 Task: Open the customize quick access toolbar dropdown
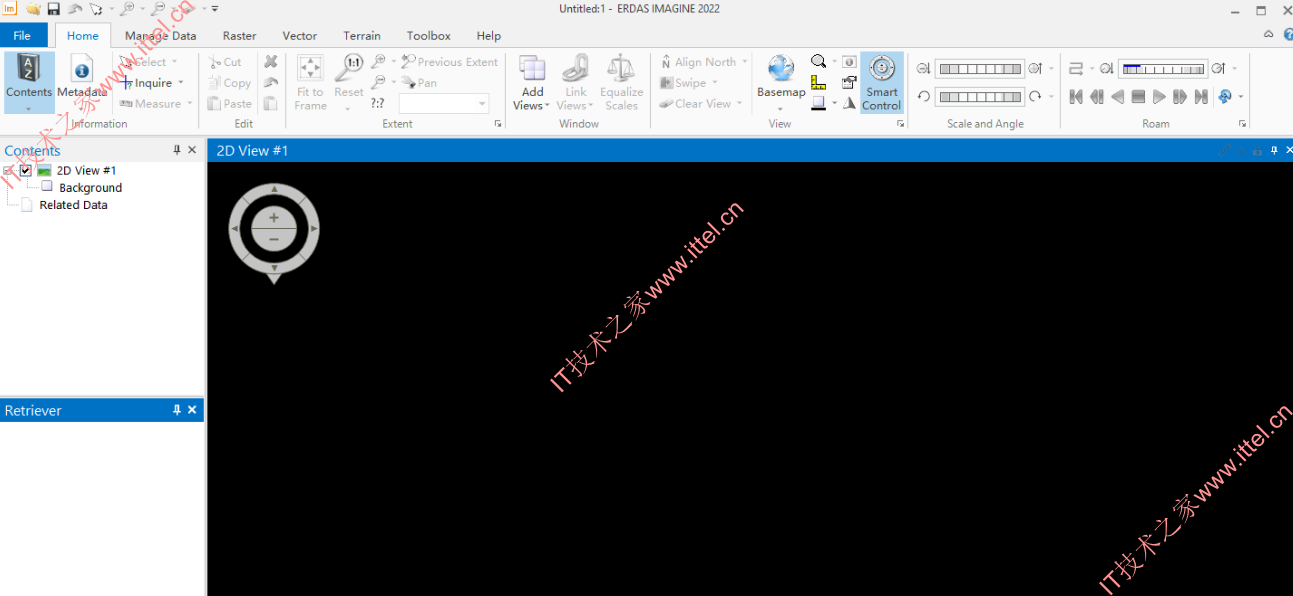click(x=215, y=9)
